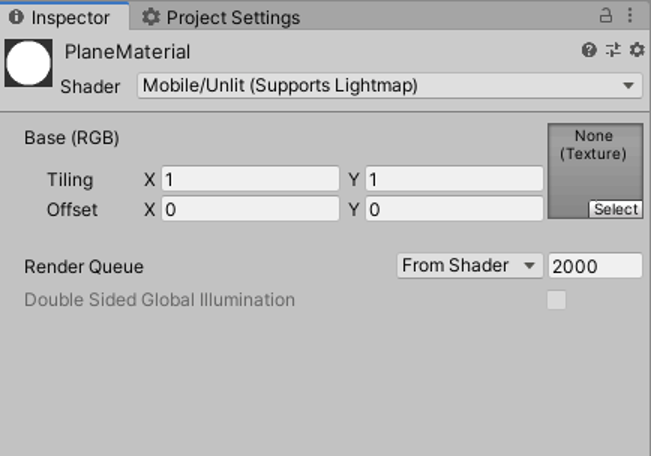
Task: Toggle the Inspector lock icon
Action: pyautogui.click(x=606, y=16)
